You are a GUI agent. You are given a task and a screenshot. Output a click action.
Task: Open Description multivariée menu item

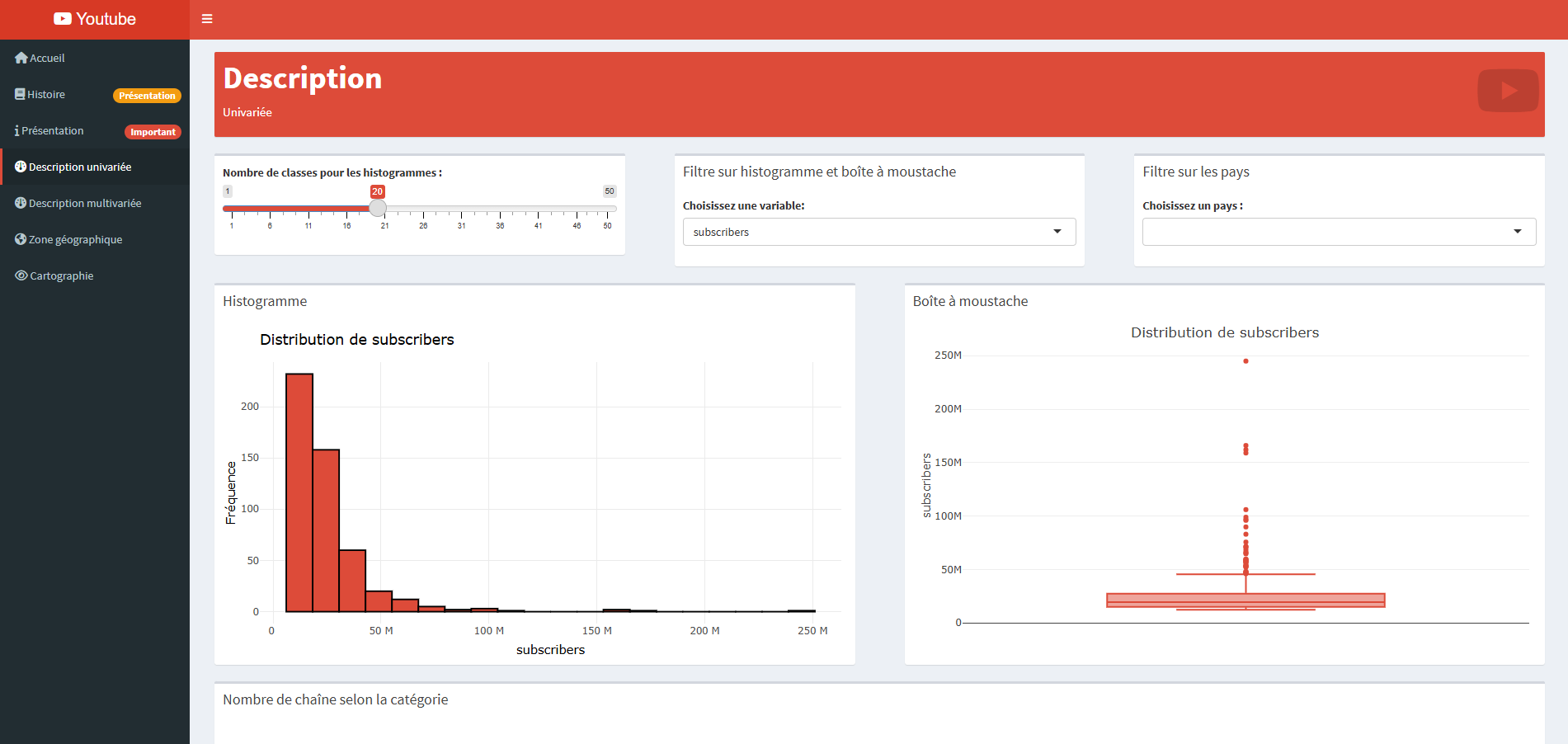(x=85, y=203)
